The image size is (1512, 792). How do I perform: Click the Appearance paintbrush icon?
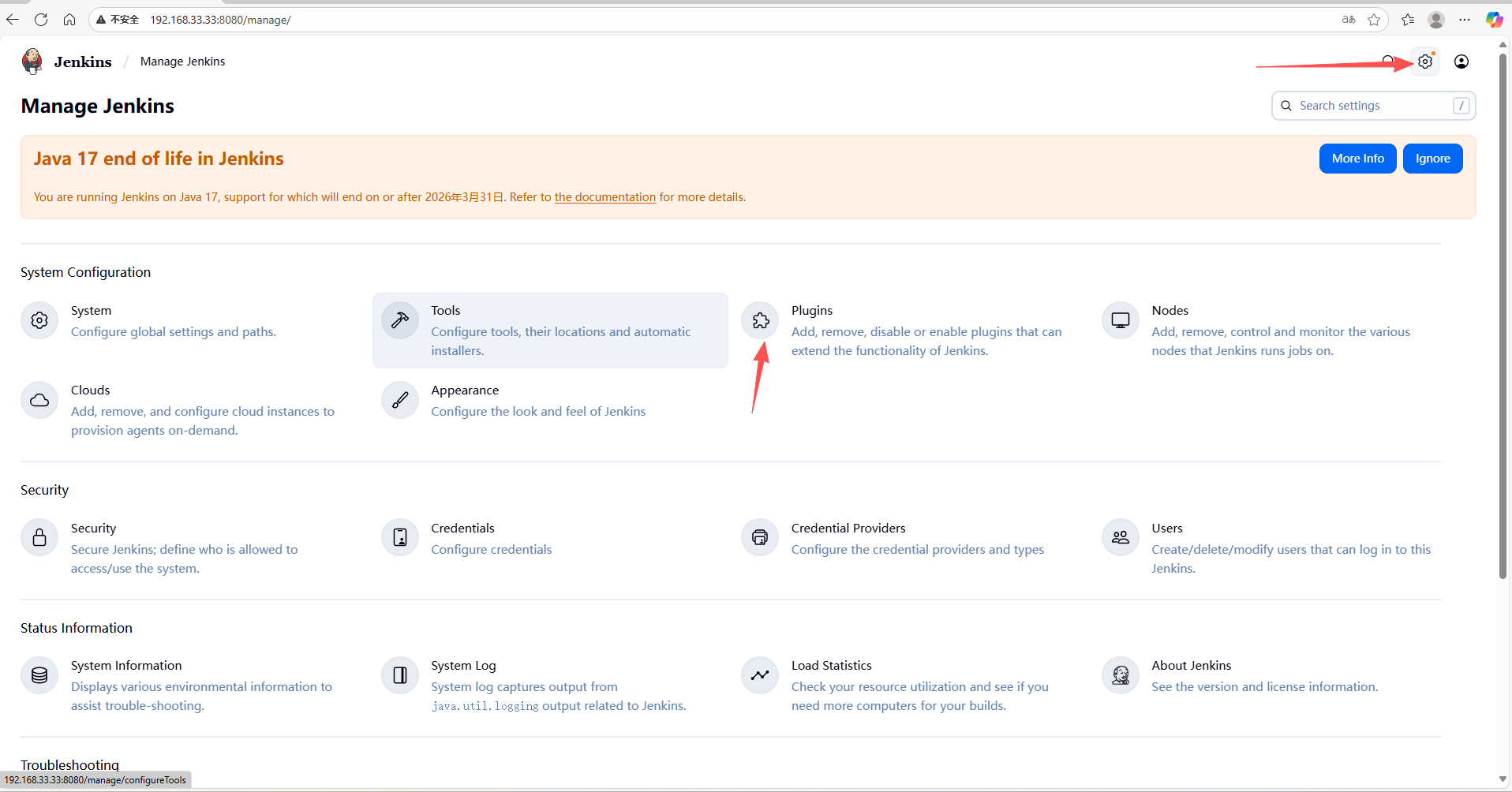[400, 400]
